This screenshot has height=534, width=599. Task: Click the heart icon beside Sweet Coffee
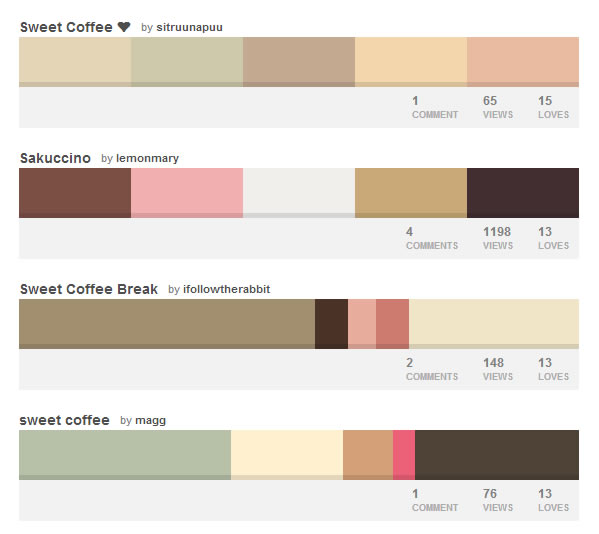(124, 27)
